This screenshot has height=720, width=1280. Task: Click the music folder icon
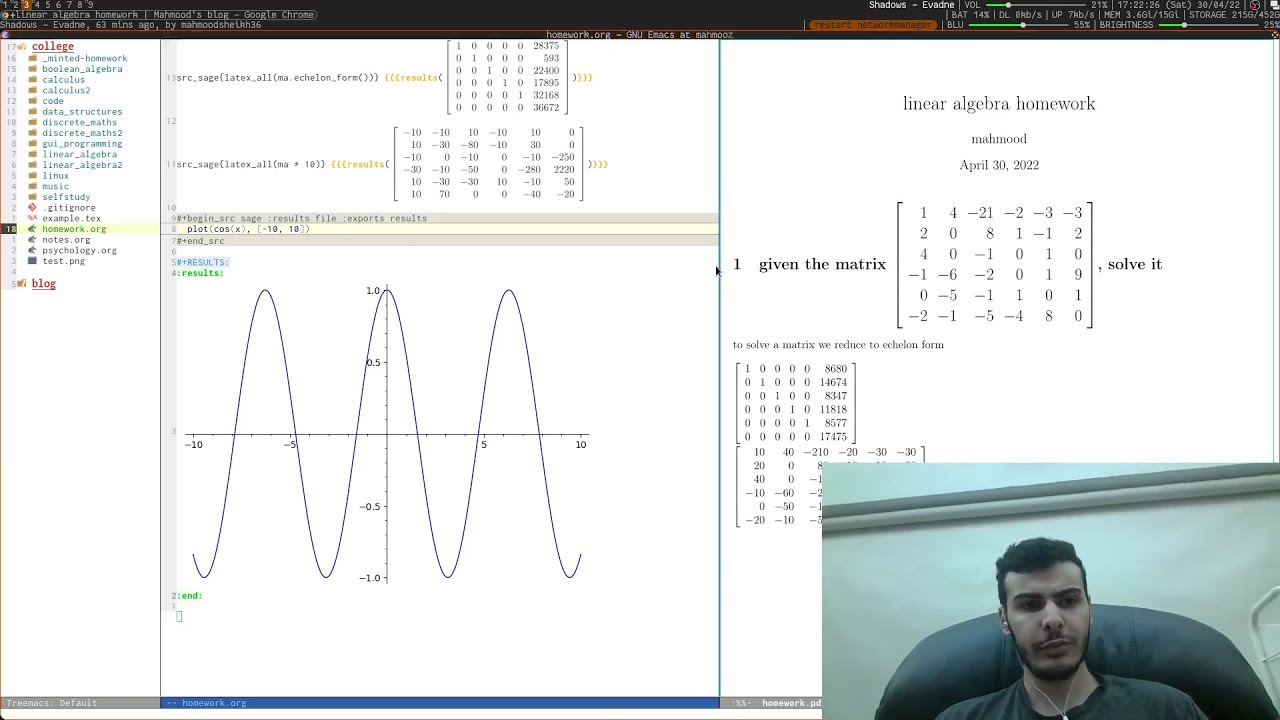point(33,186)
